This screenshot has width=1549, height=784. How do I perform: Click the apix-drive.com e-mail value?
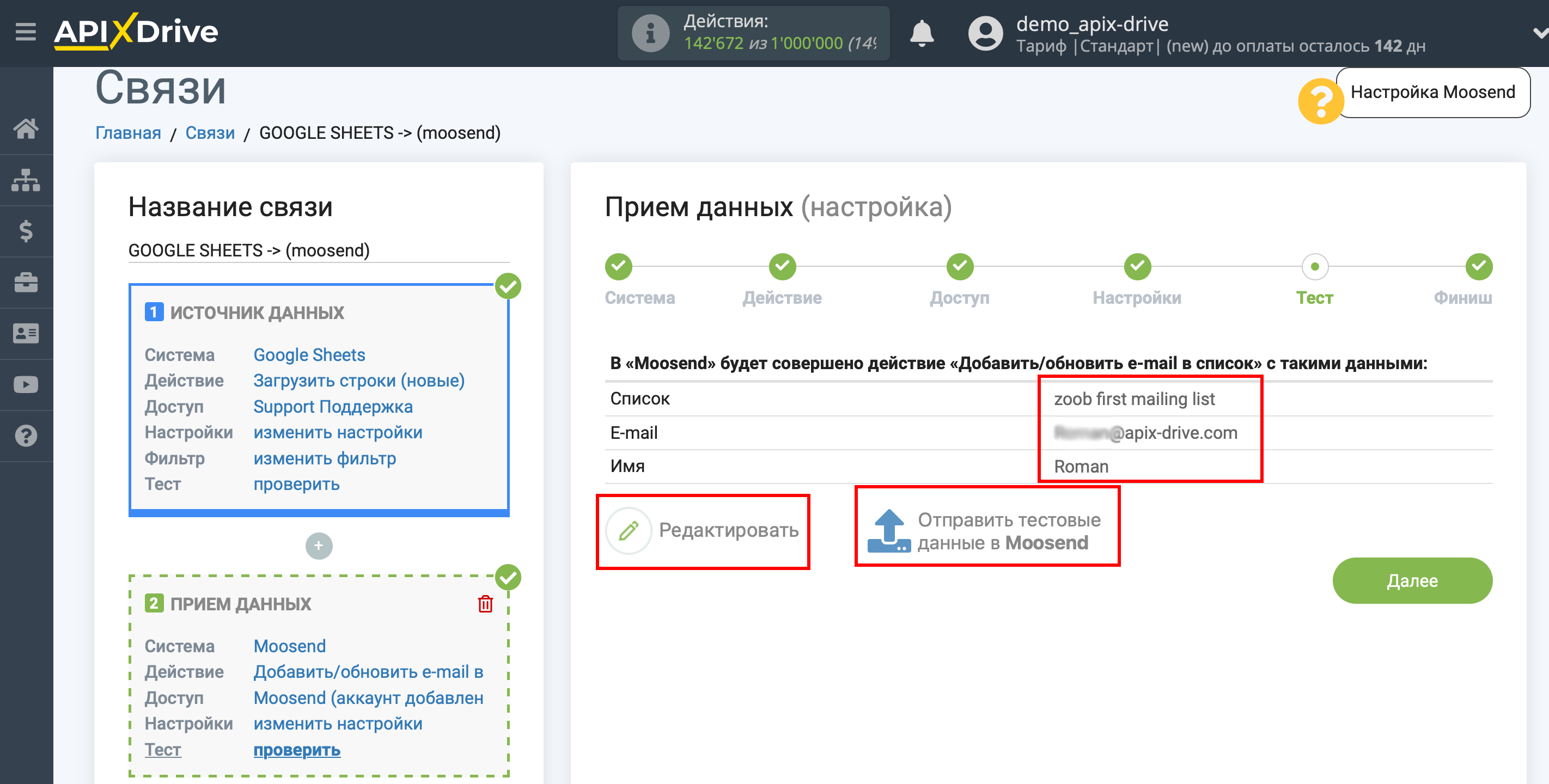(x=1145, y=432)
